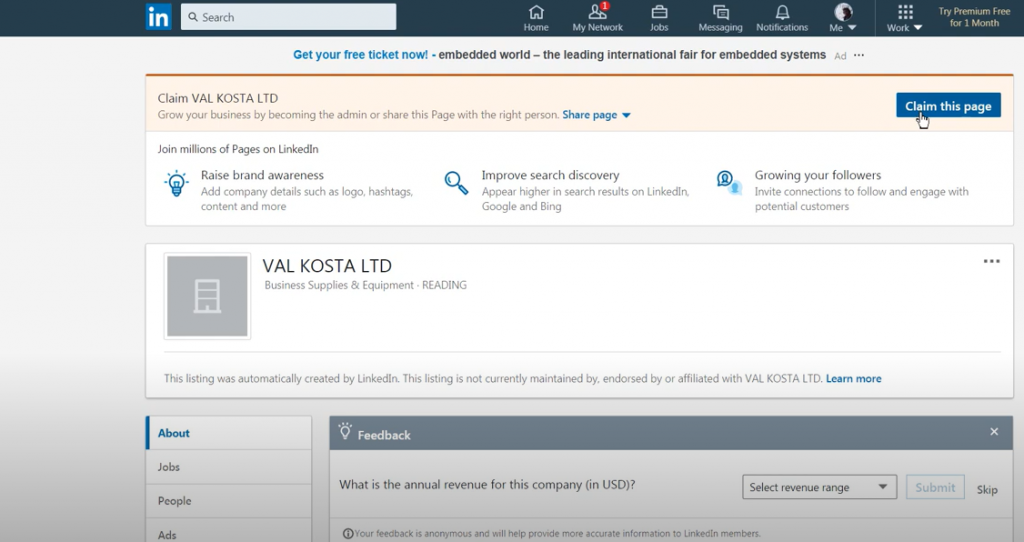Click the Claim VAL KOSTA LTD heading
The width and height of the screenshot is (1024, 542).
coord(217,98)
